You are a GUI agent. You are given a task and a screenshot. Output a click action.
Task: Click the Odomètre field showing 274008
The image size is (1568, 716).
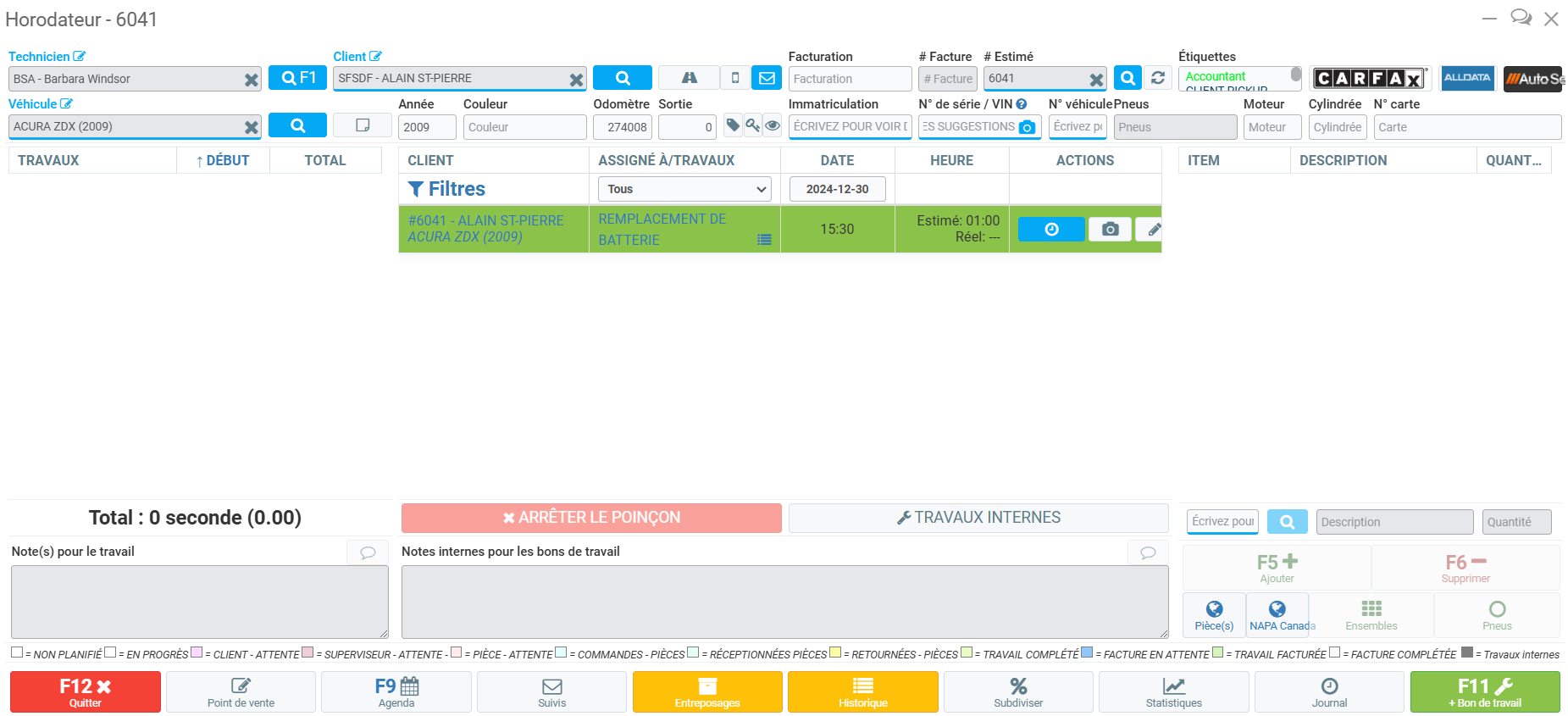(x=623, y=127)
